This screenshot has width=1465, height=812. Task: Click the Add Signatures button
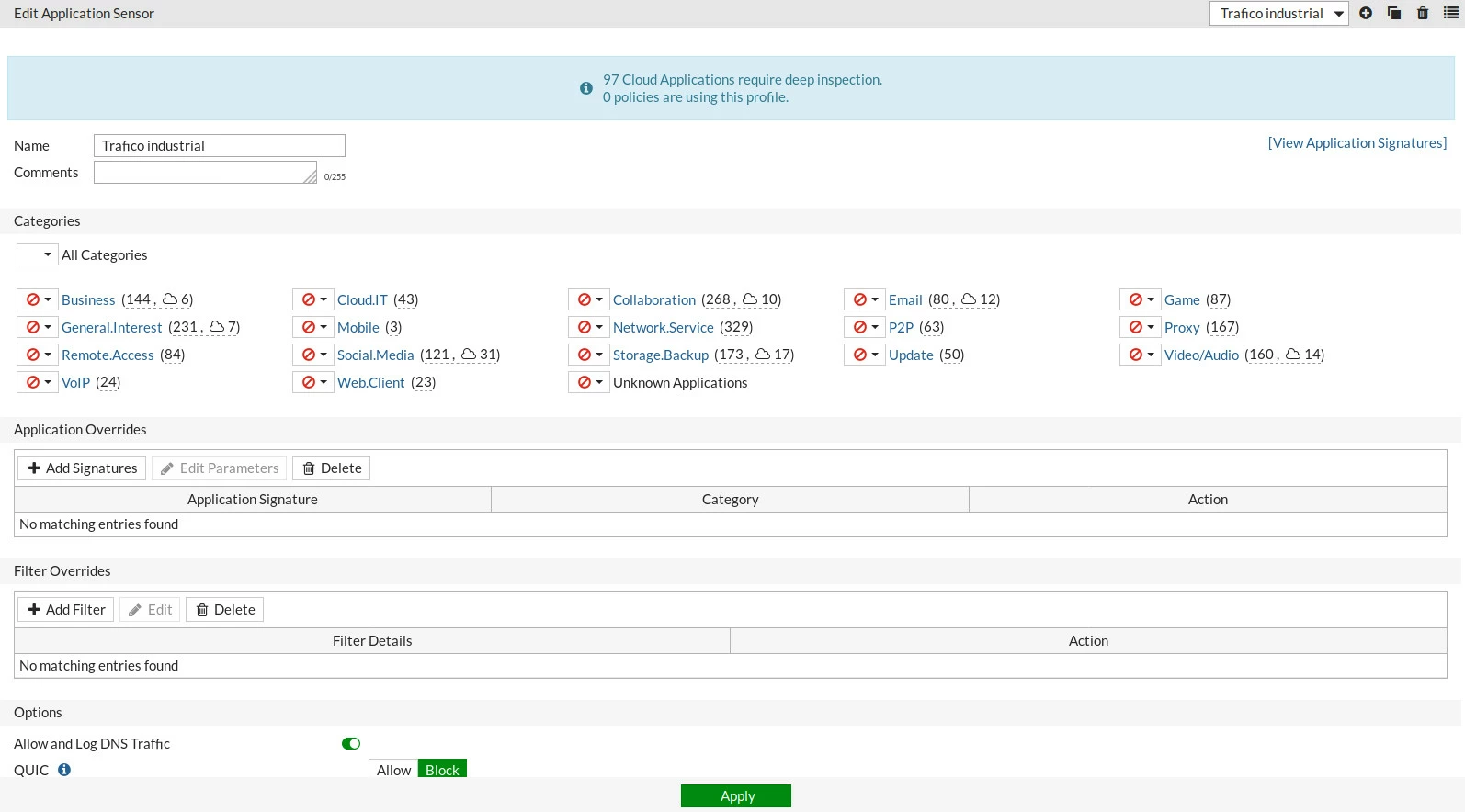pos(82,468)
